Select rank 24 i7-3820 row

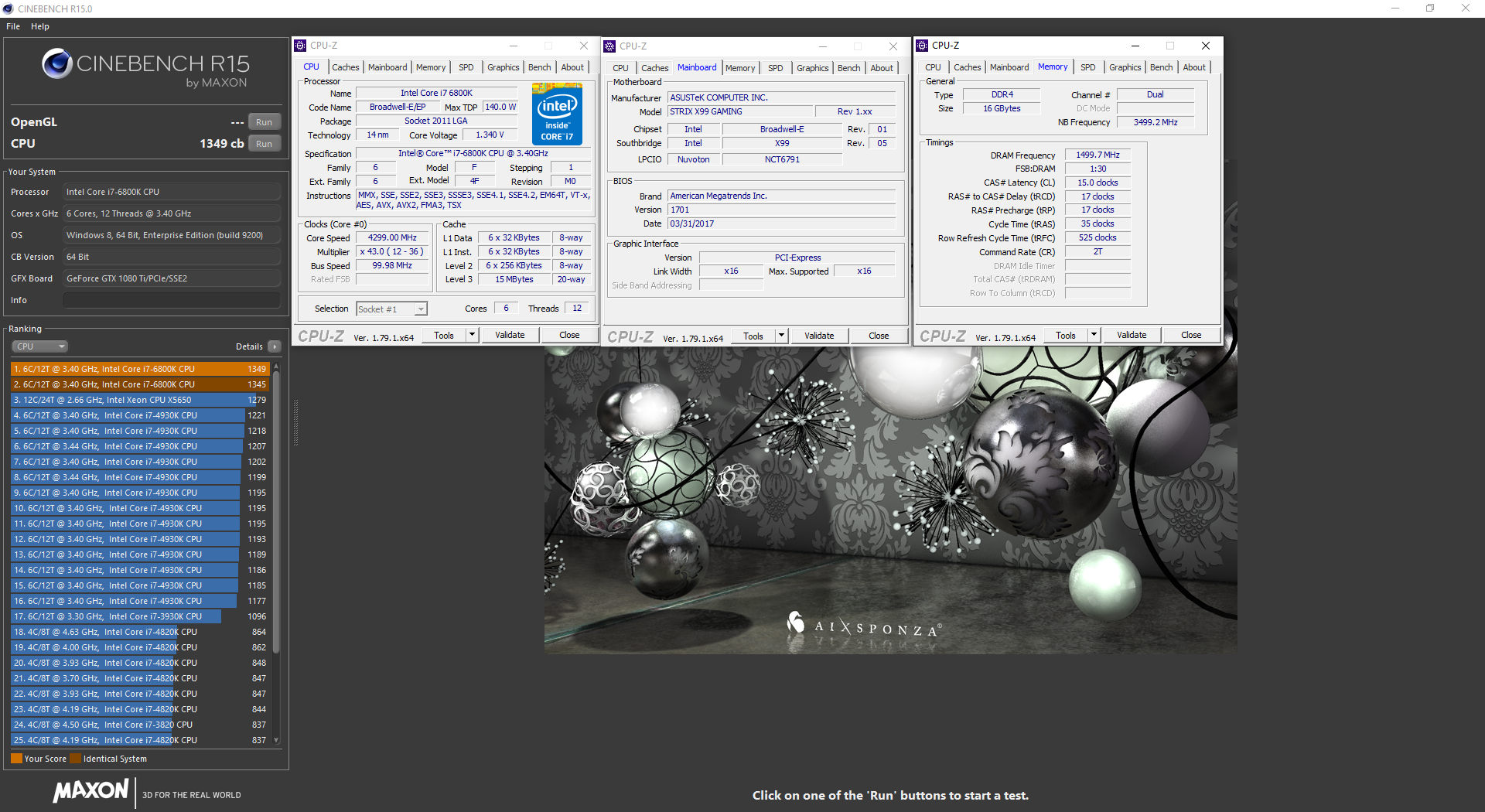point(140,725)
